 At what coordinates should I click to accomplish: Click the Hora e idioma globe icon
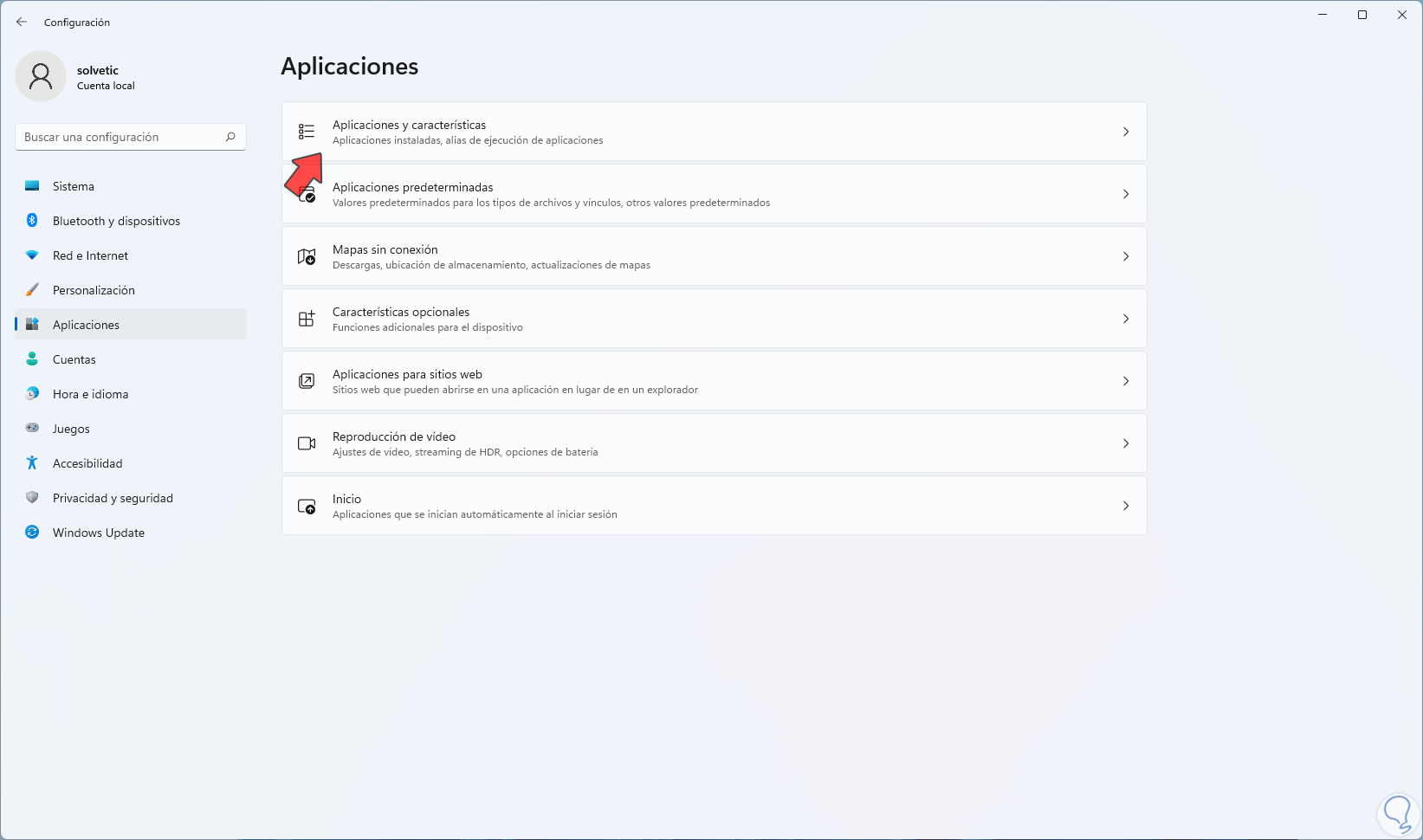click(32, 394)
